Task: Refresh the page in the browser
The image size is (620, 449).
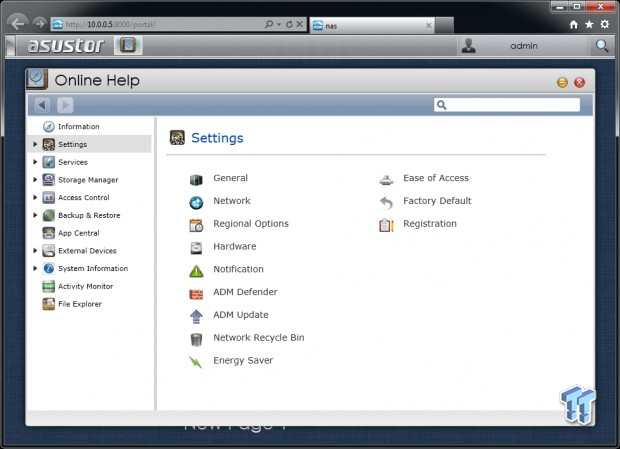Action: [x=289, y=25]
